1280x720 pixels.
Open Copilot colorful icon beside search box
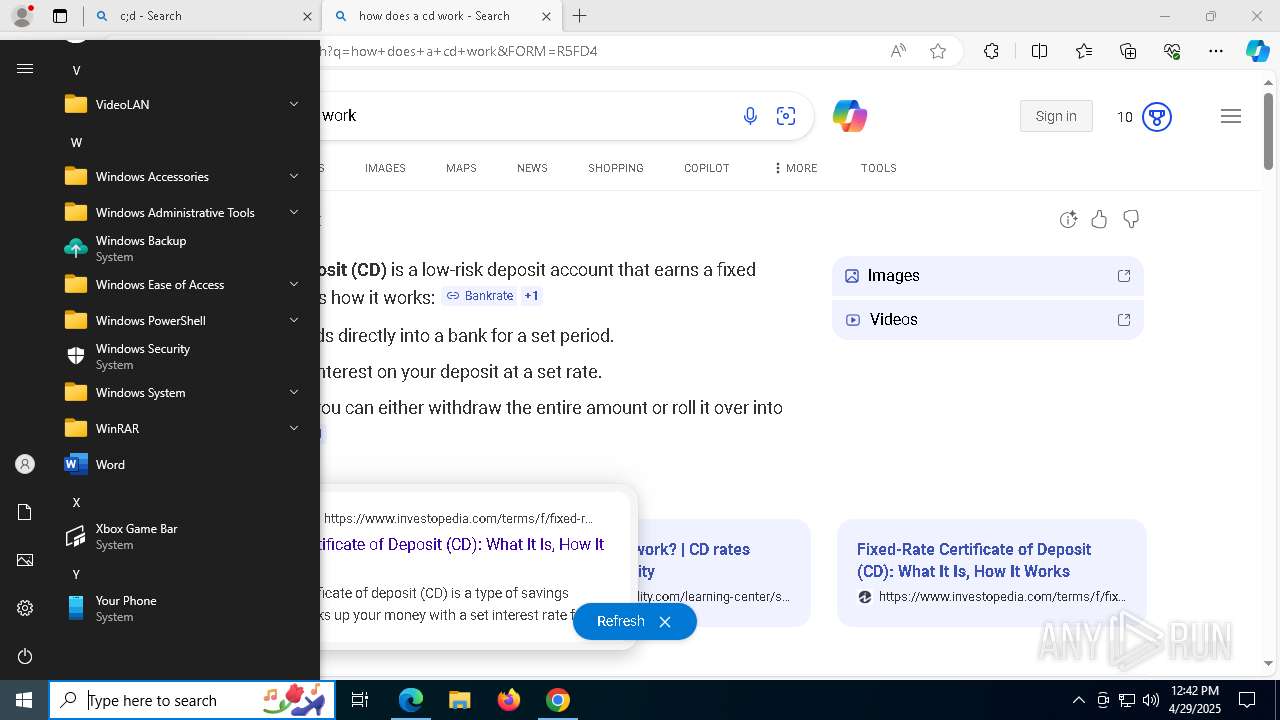[x=850, y=116]
